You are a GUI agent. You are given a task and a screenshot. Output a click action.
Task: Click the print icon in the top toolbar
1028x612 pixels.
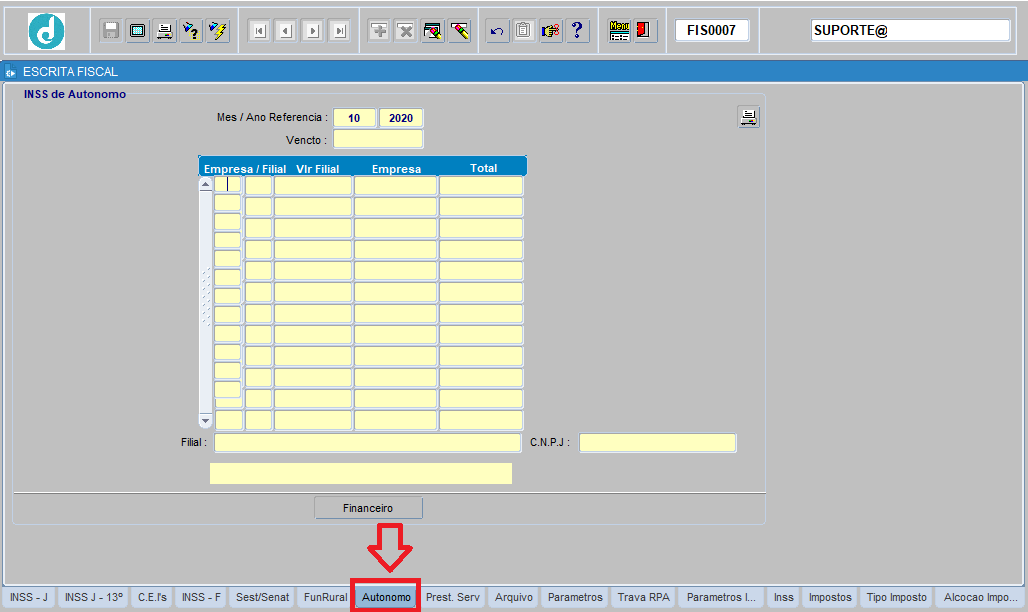pyautogui.click(x=164, y=31)
